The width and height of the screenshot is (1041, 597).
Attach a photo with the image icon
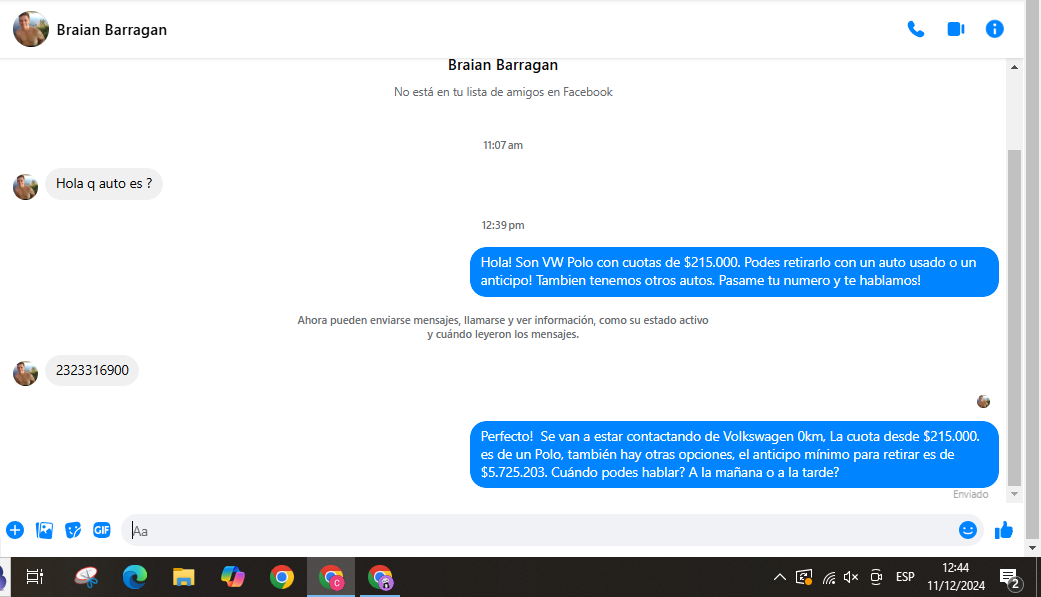point(44,530)
